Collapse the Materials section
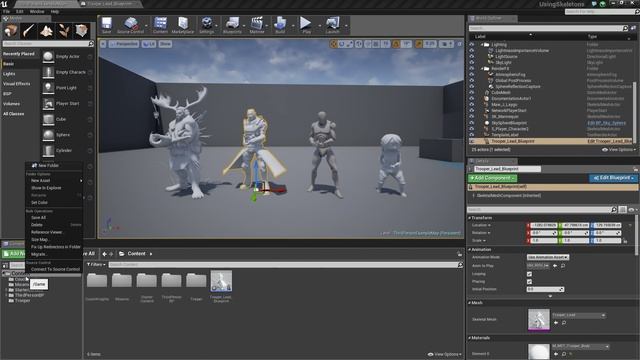 [x=469, y=338]
